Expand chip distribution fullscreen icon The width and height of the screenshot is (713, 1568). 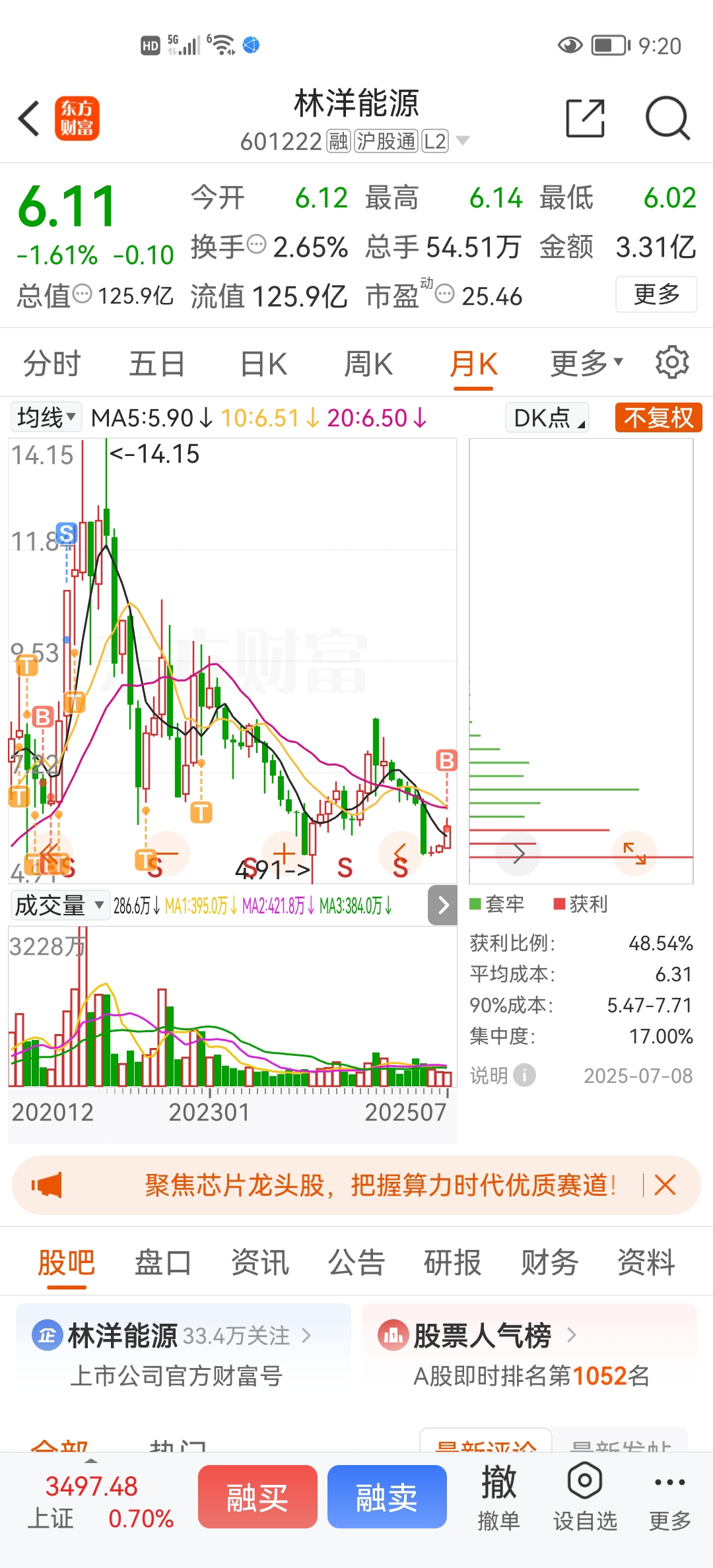(634, 853)
